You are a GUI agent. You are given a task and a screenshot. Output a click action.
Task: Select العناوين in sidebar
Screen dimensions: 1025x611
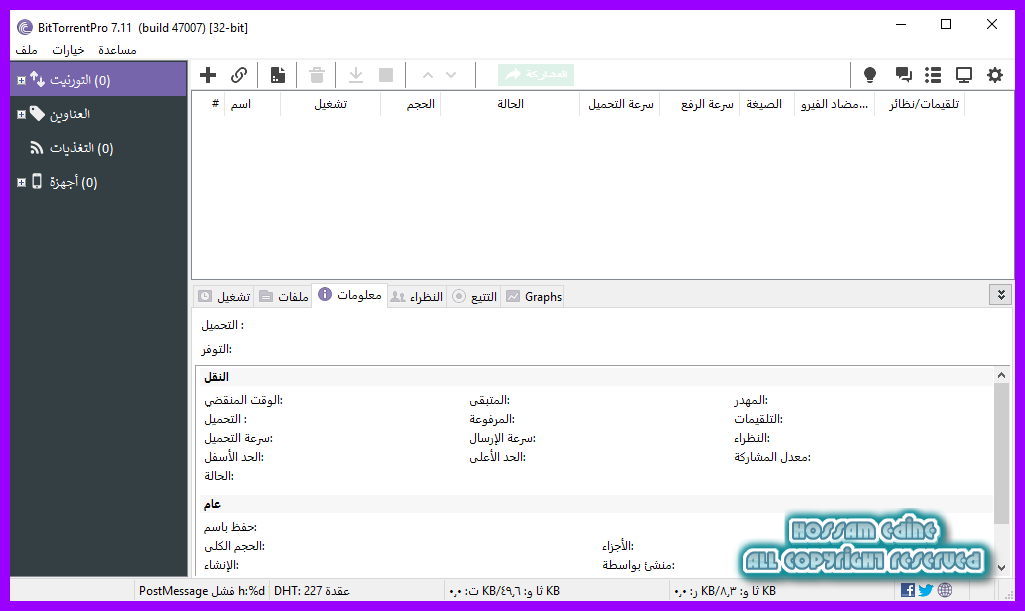pyautogui.click(x=70, y=114)
